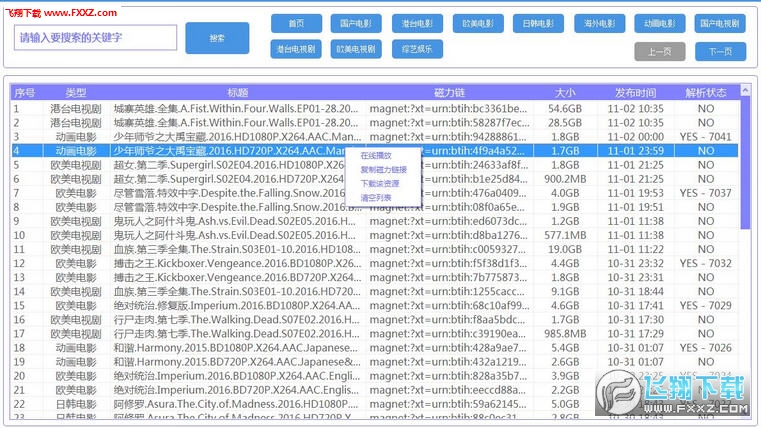The height and width of the screenshot is (428, 761).
Task: Focus the keyword search input field
Action: (x=96, y=37)
